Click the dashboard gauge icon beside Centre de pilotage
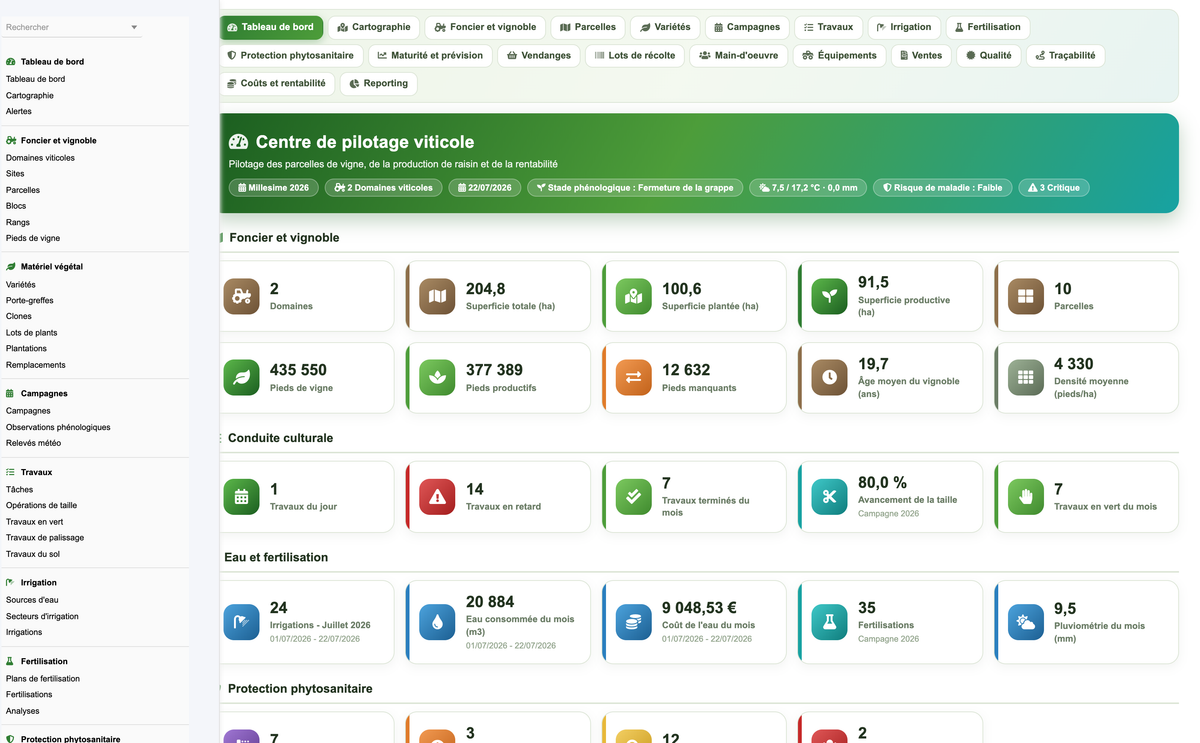 [x=238, y=142]
